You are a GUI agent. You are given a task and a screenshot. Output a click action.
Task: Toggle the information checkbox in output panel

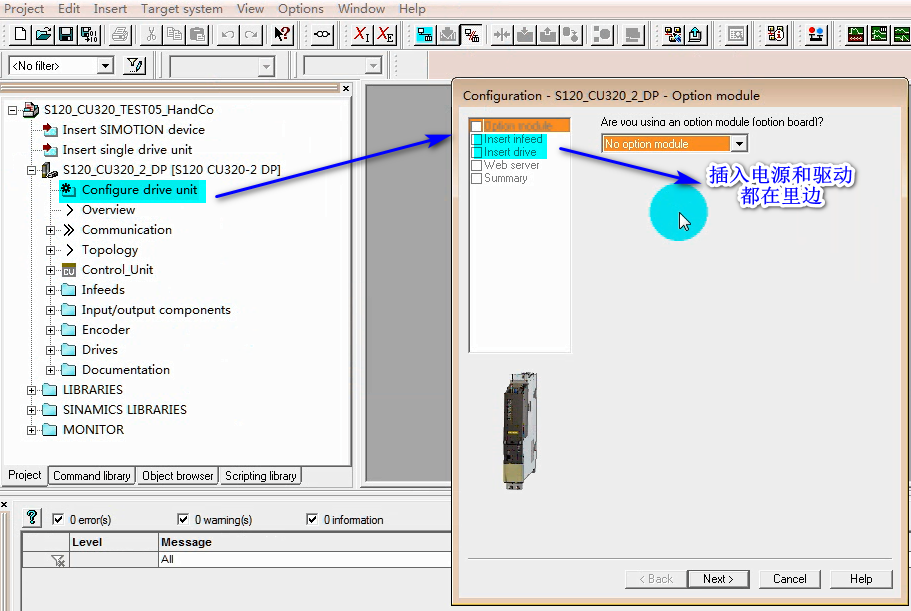tap(313, 520)
